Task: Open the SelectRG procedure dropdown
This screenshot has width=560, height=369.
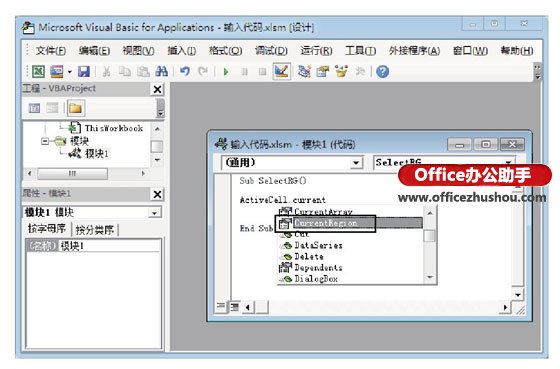Action: pos(508,163)
